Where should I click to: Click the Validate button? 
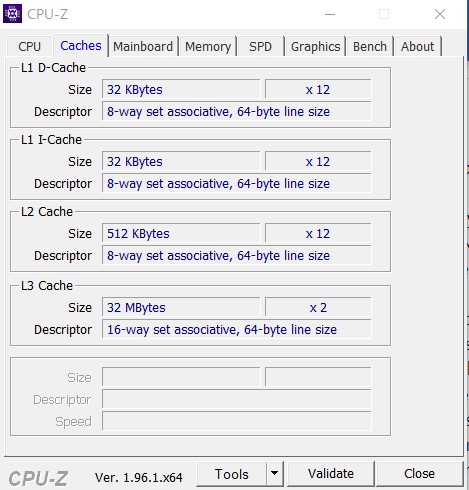point(331,474)
